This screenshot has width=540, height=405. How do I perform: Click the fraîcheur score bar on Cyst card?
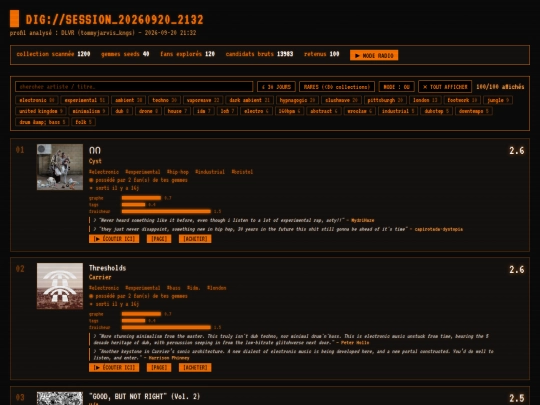pos(166,211)
